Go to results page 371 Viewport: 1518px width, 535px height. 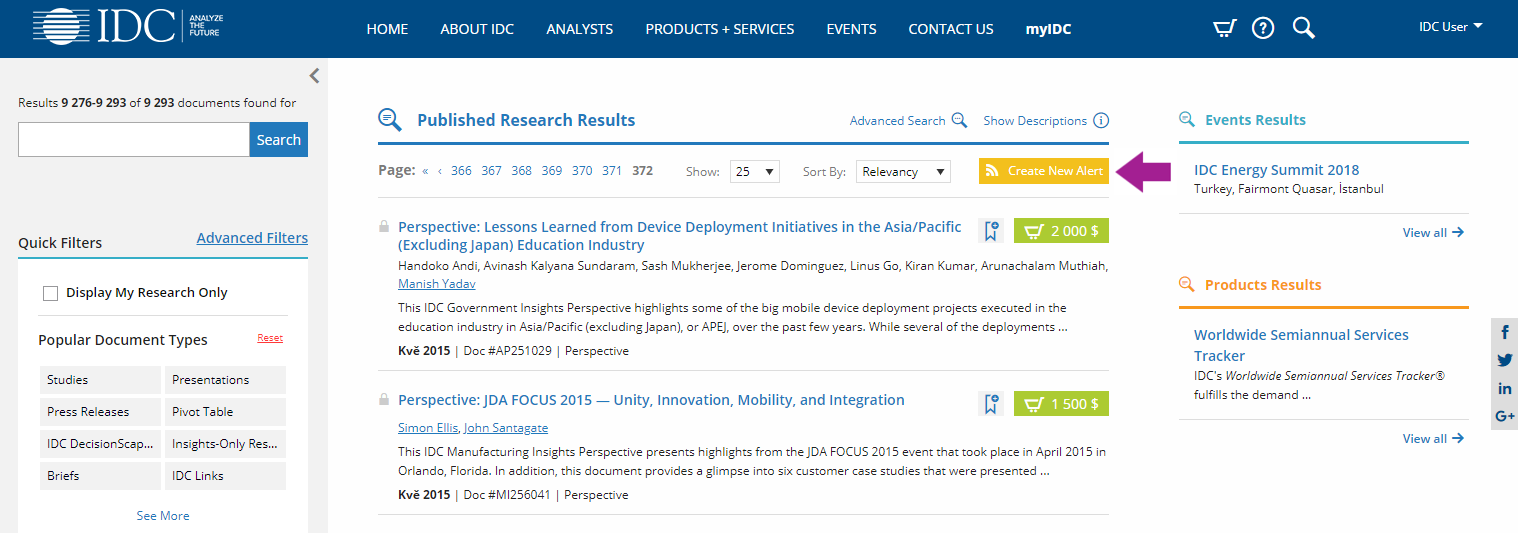[612, 171]
